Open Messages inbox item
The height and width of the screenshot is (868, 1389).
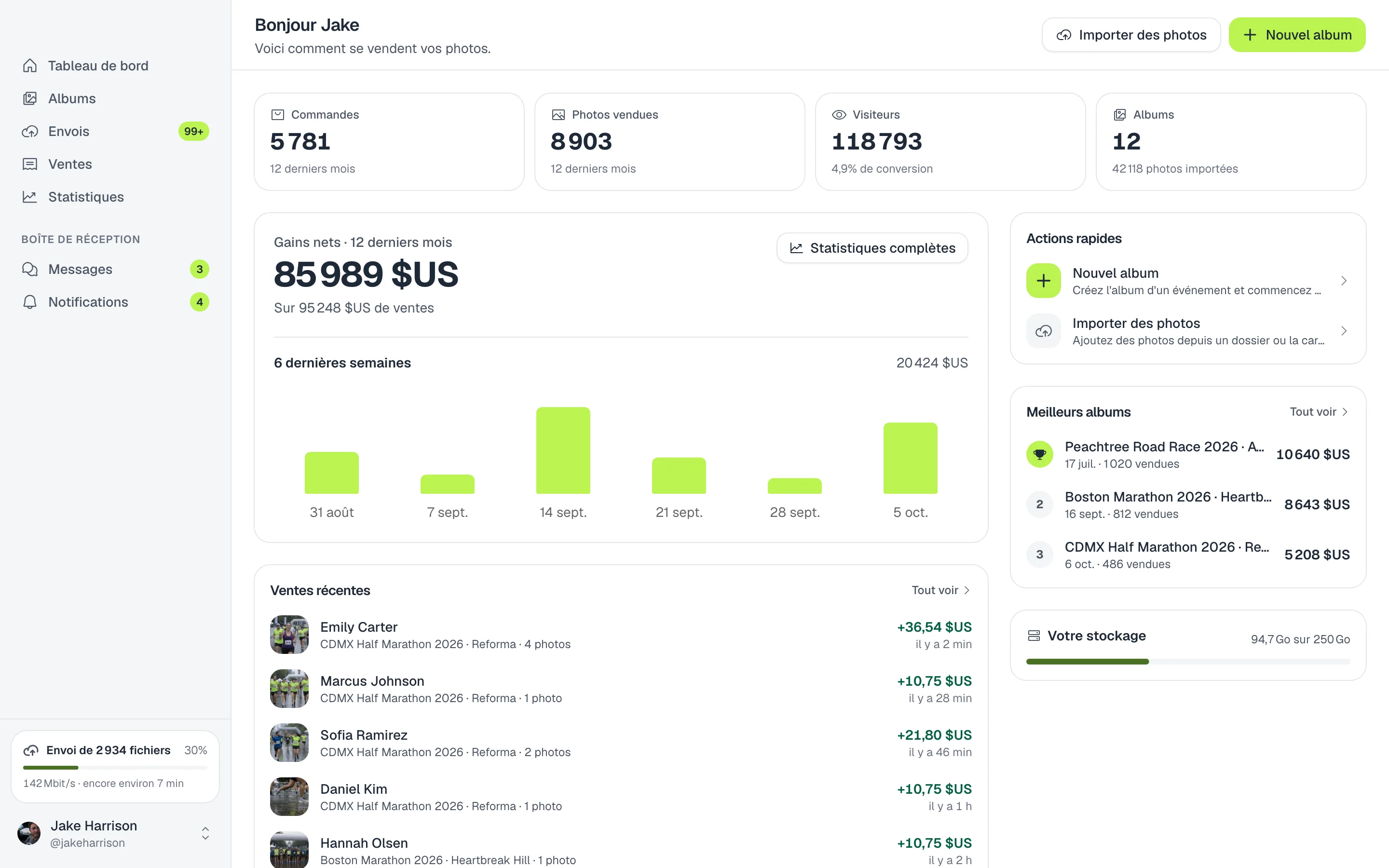115,269
